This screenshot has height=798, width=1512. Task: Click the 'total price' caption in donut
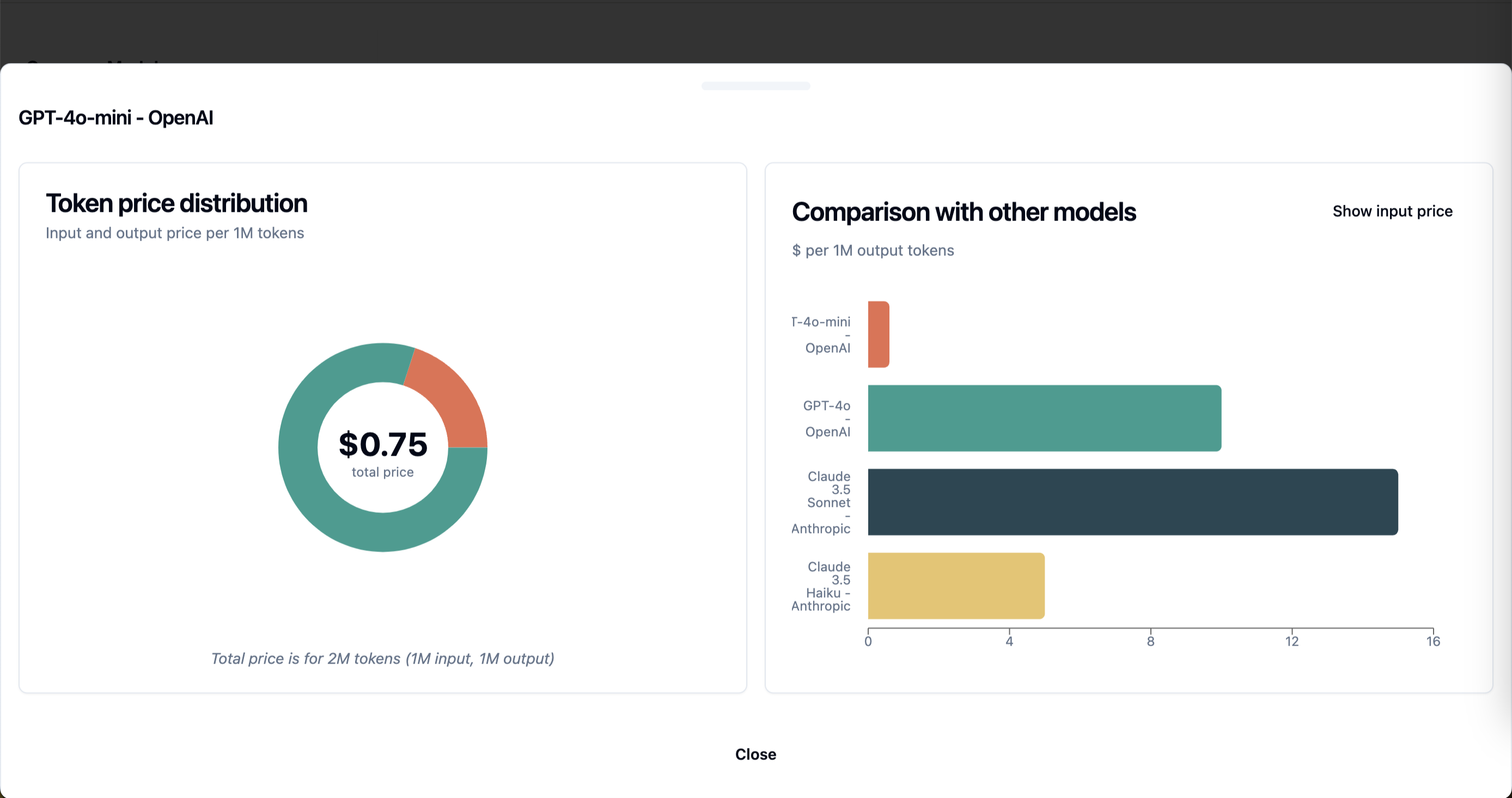tap(383, 472)
